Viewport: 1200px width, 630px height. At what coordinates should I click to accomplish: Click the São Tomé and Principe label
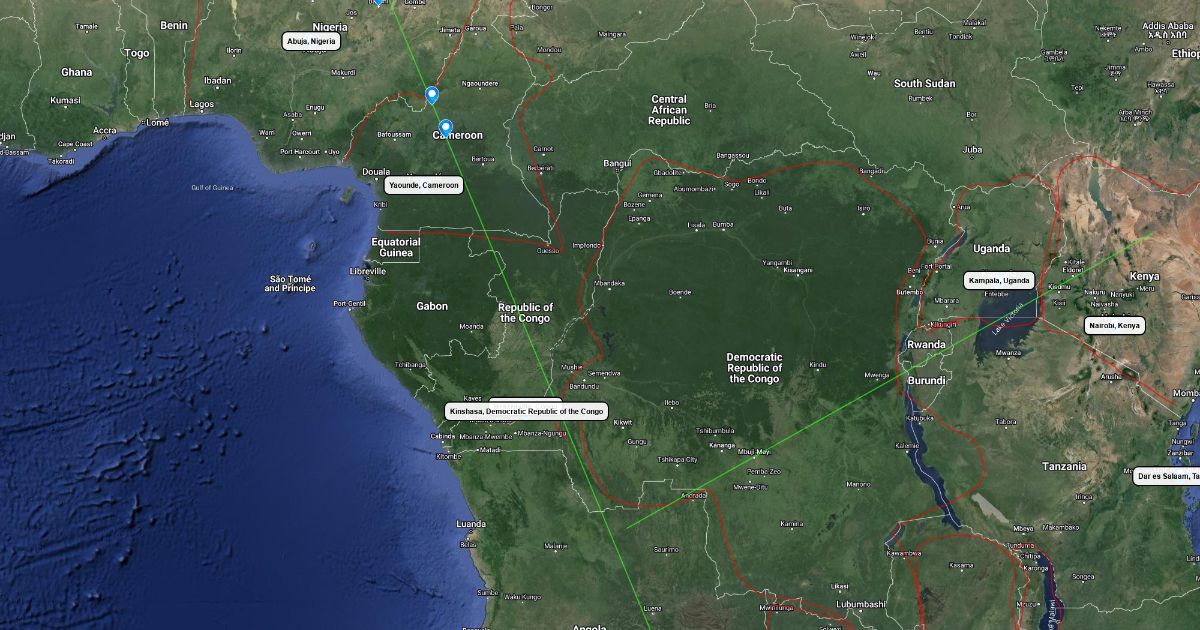290,283
